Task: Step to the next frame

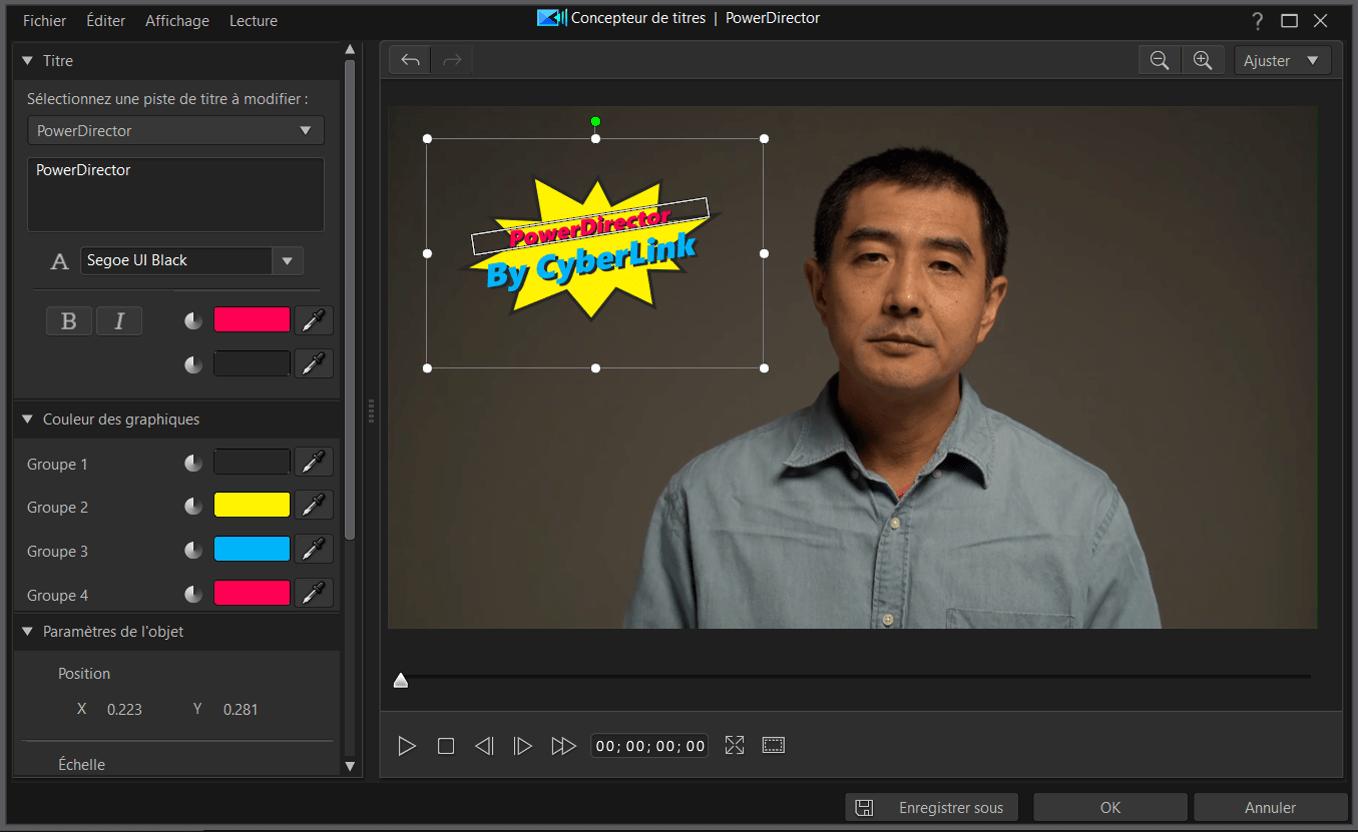Action: point(522,746)
